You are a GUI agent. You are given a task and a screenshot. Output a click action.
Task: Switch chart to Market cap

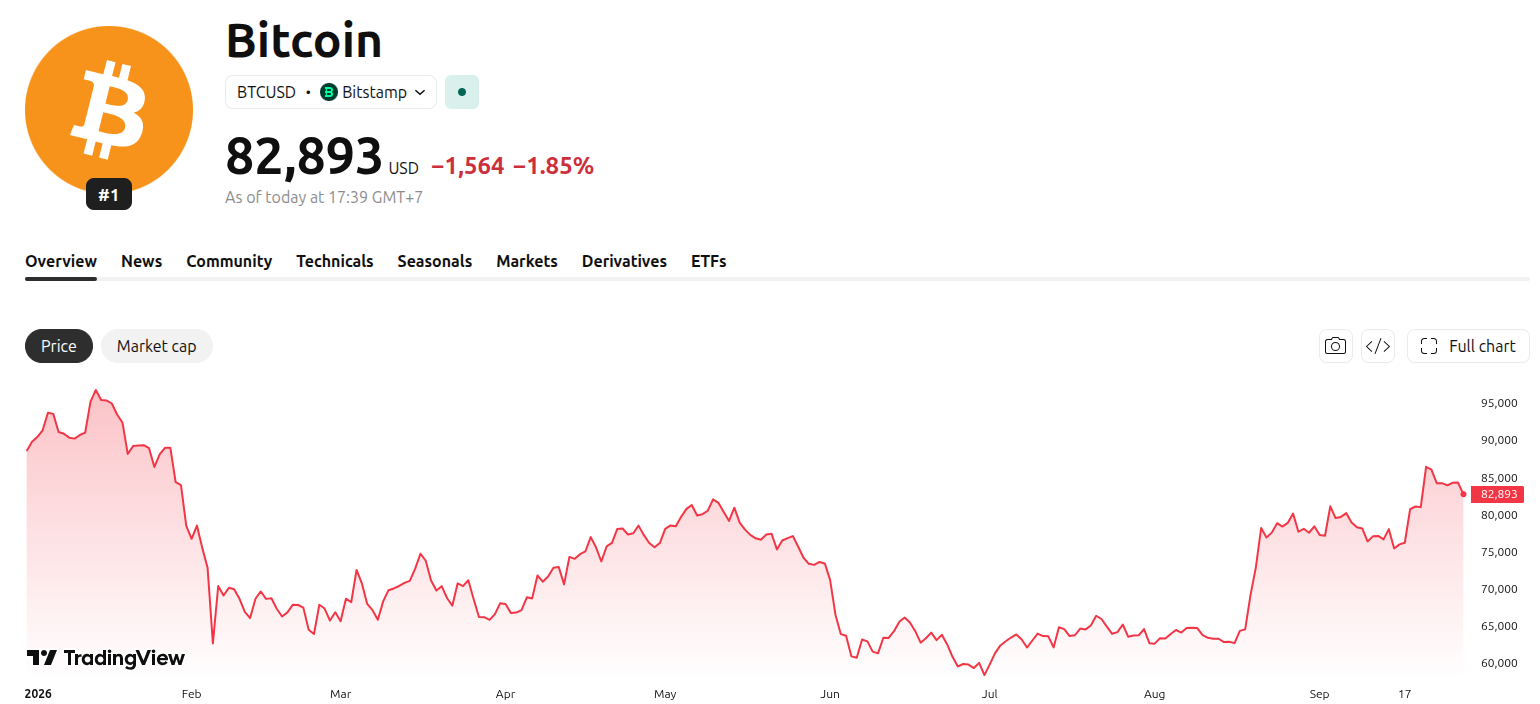point(157,346)
